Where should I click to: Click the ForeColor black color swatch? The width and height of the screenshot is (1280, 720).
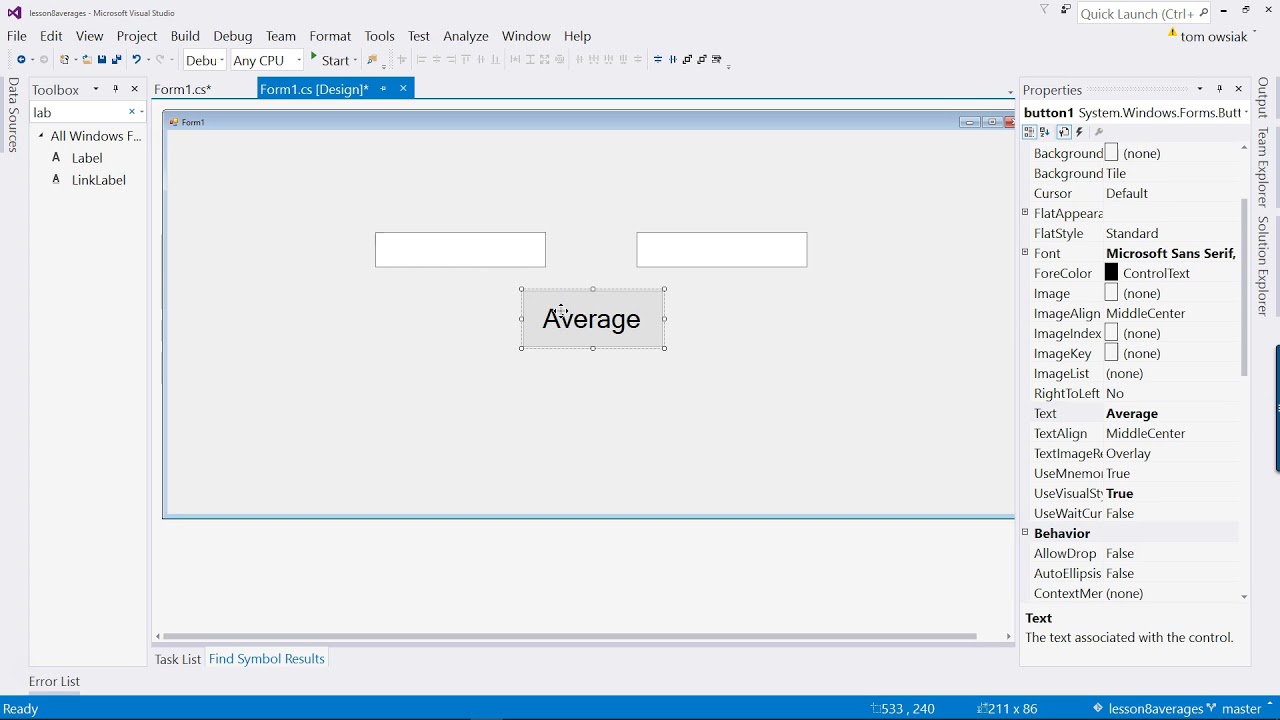coord(1111,272)
